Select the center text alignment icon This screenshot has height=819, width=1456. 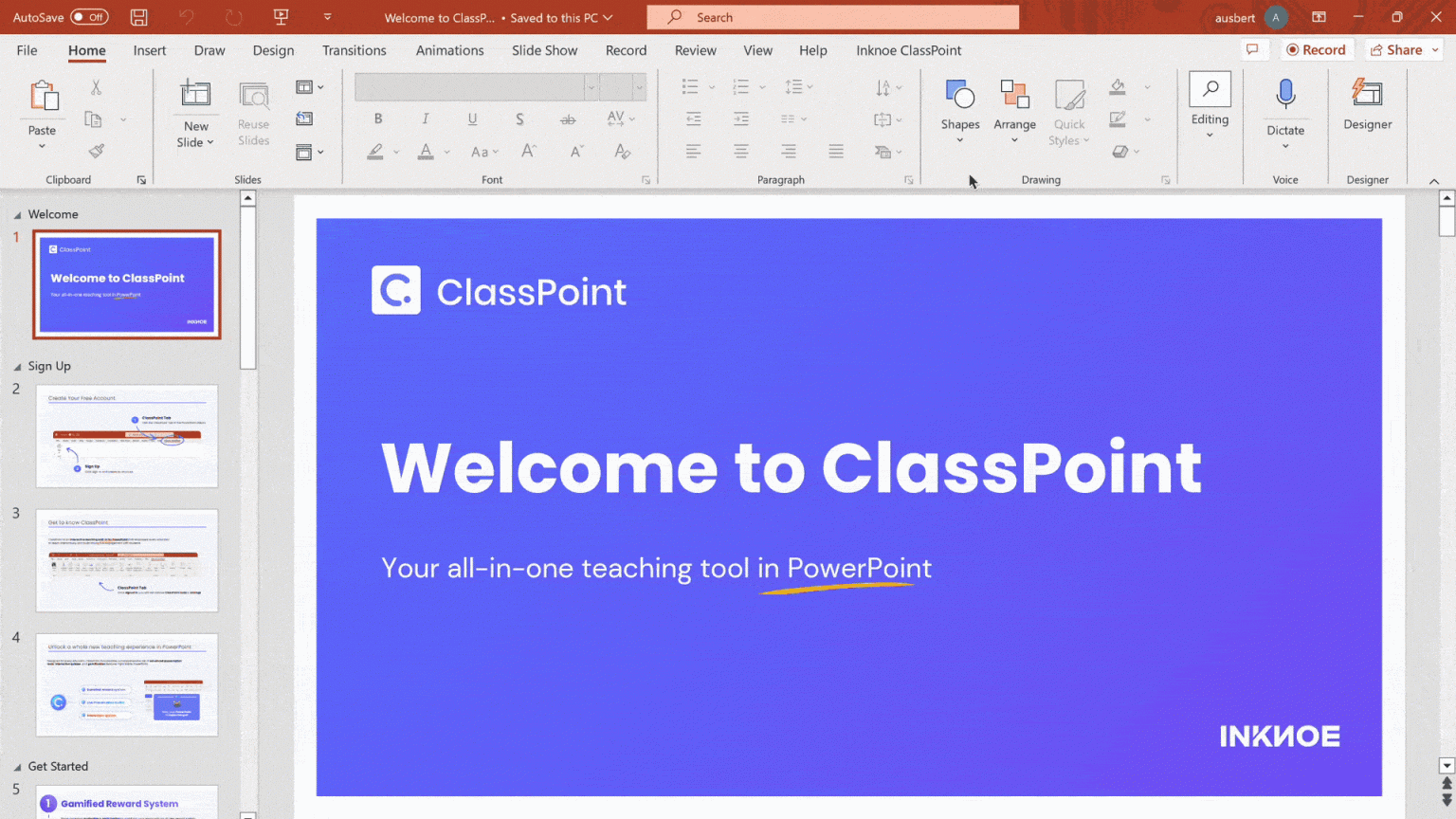point(740,151)
